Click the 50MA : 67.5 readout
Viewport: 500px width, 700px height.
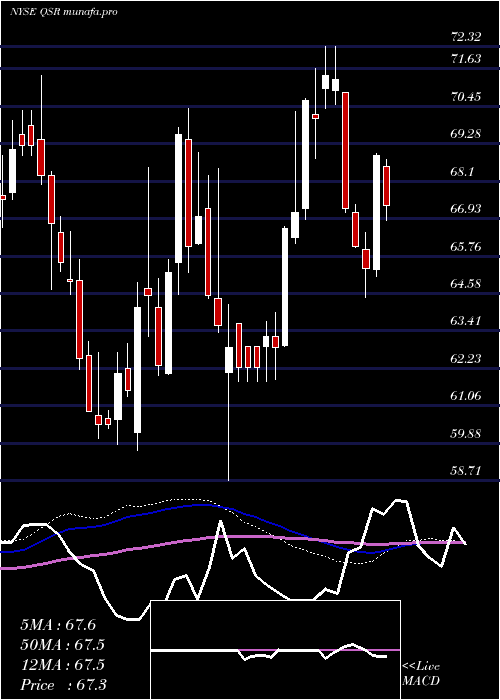click(62, 645)
